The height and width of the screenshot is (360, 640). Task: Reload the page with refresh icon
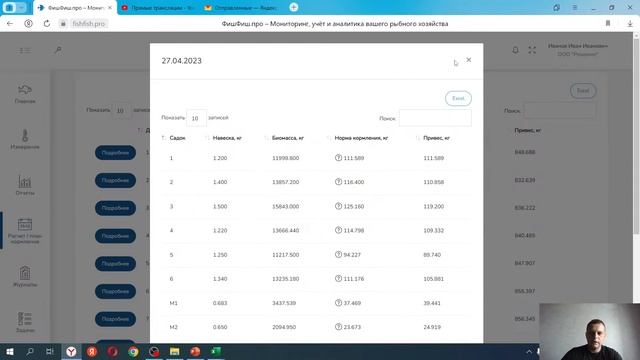pyautogui.click(x=47, y=24)
